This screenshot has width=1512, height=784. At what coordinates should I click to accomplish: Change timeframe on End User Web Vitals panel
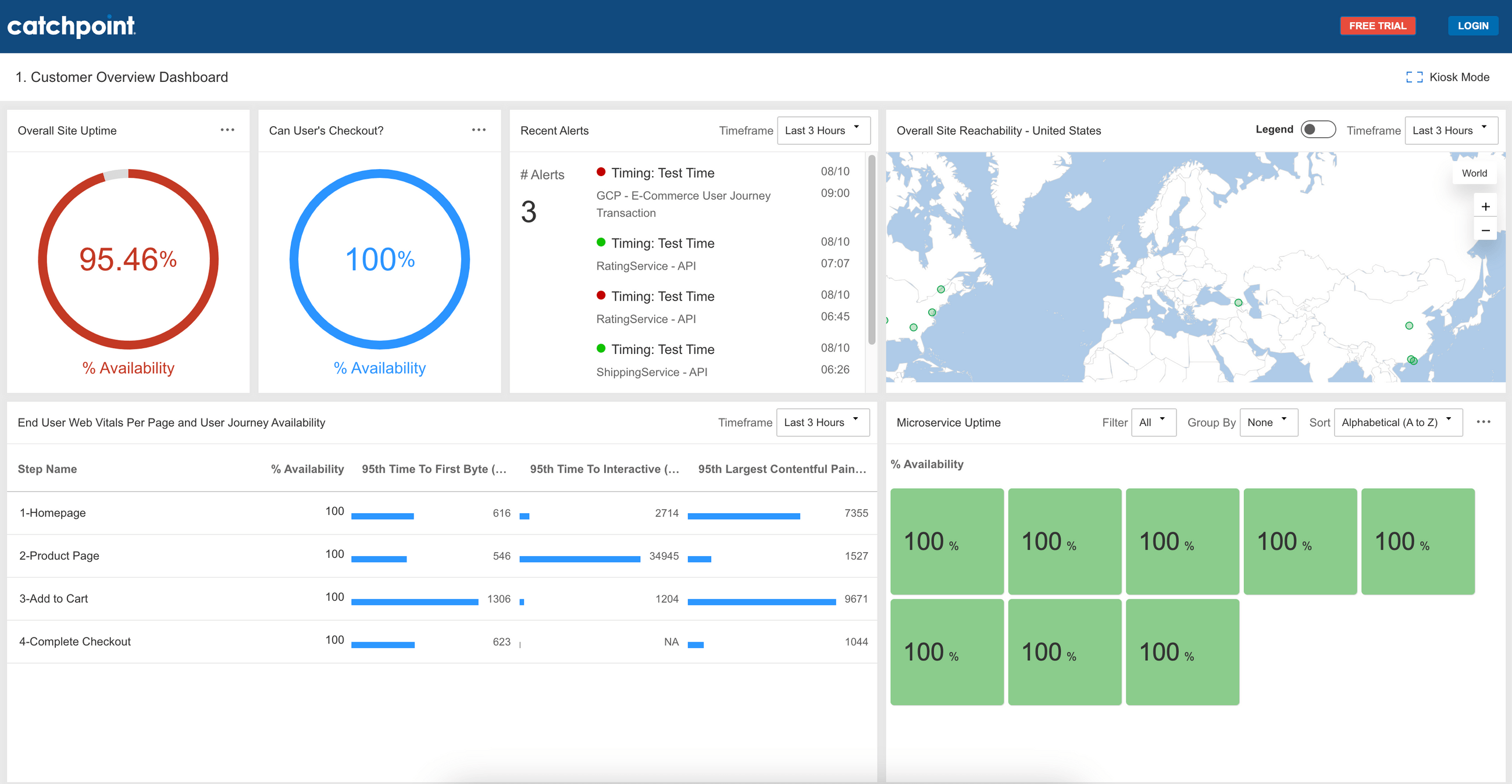coord(823,421)
